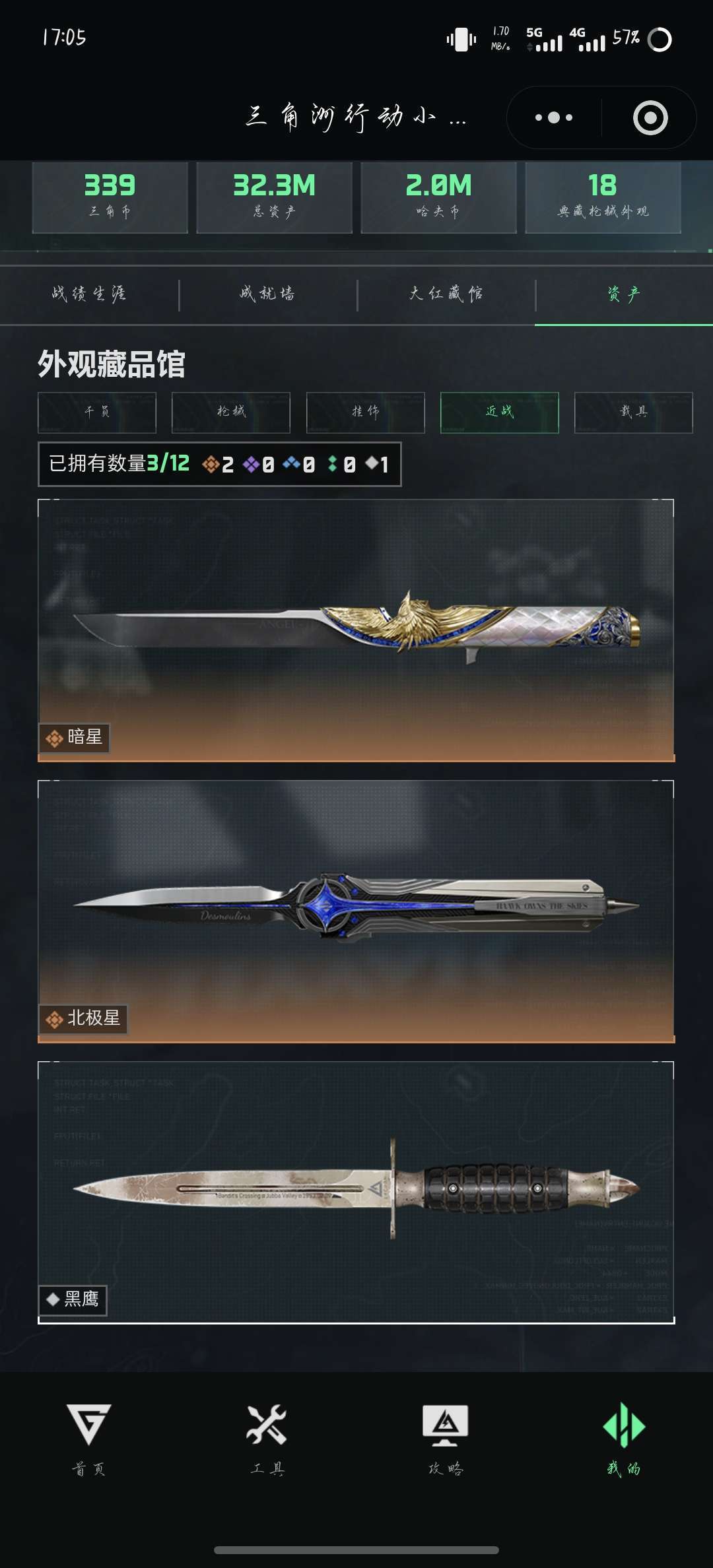Filter collection by 枪械 category

[x=231, y=412]
